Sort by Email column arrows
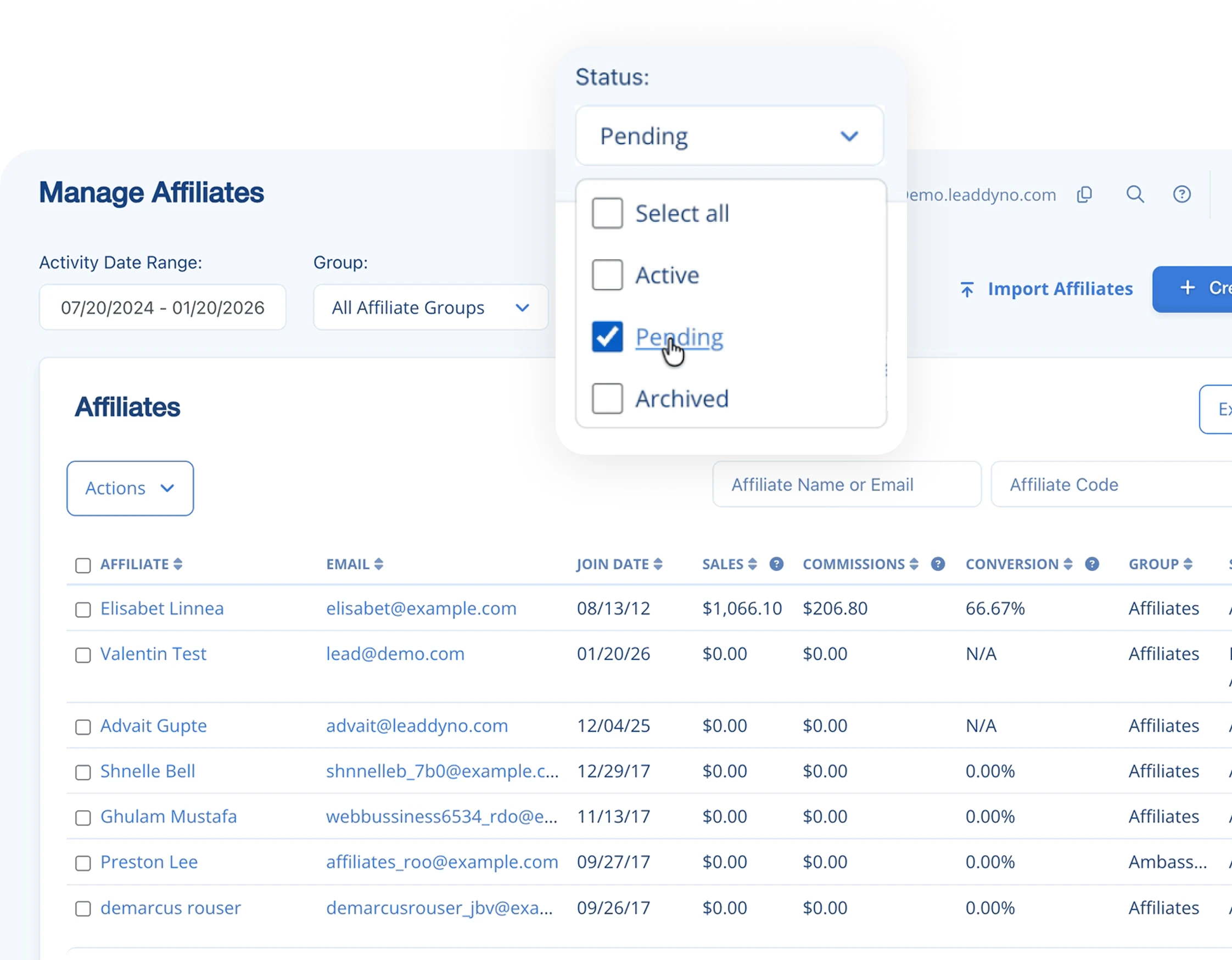The image size is (1232, 960). tap(378, 565)
